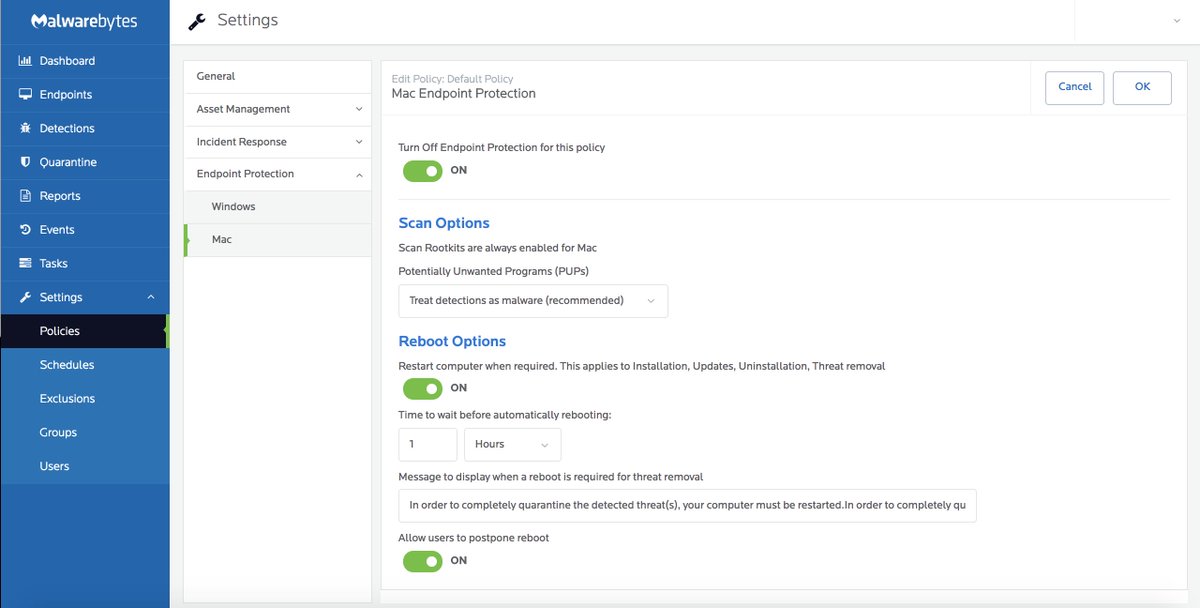Open the Dashboard page
Screen dimensions: 1200x608
click(85, 61)
